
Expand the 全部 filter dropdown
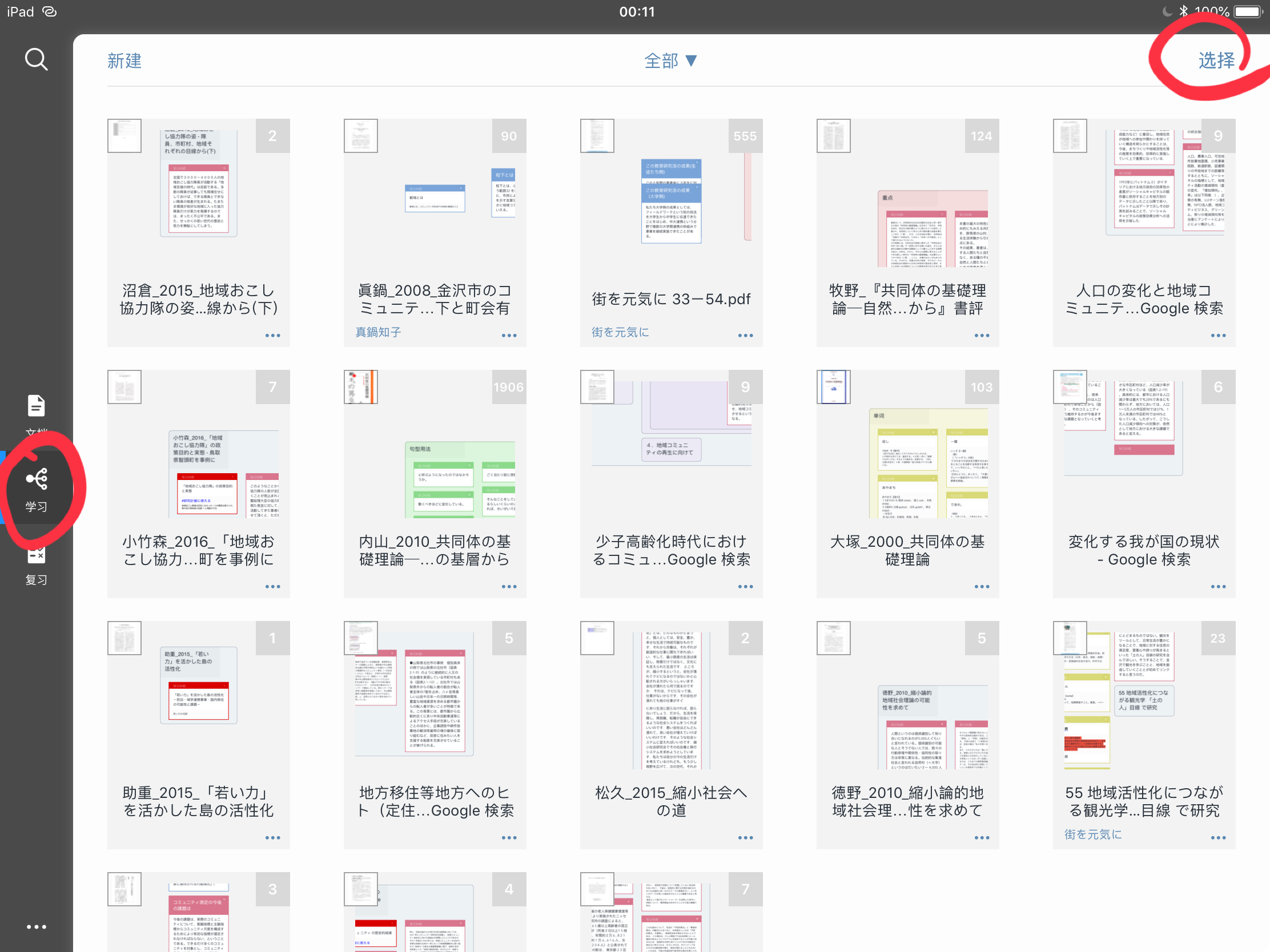(x=670, y=60)
